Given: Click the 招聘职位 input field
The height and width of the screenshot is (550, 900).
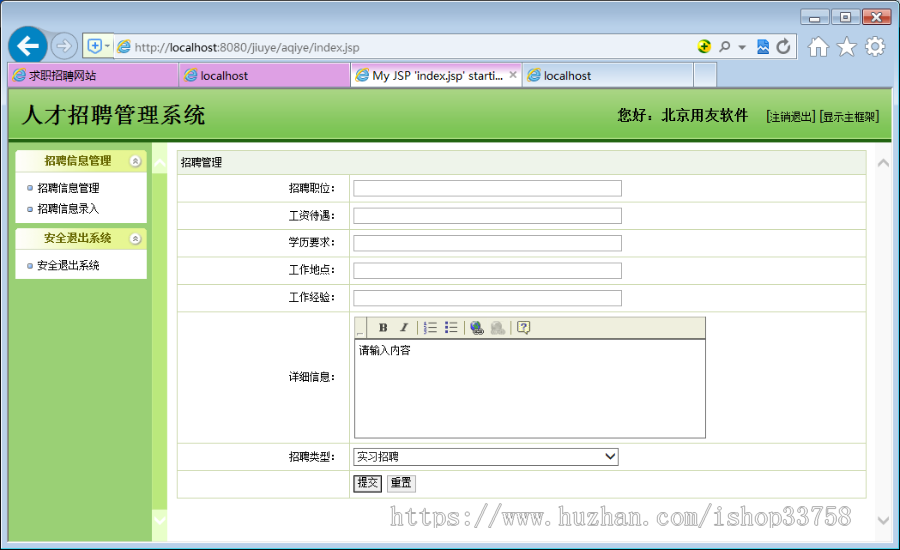Looking at the screenshot, I should (487, 188).
